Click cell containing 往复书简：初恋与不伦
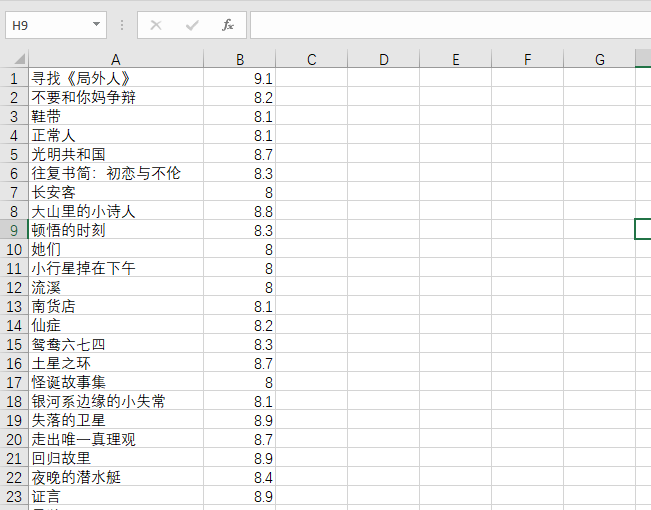 pos(116,173)
